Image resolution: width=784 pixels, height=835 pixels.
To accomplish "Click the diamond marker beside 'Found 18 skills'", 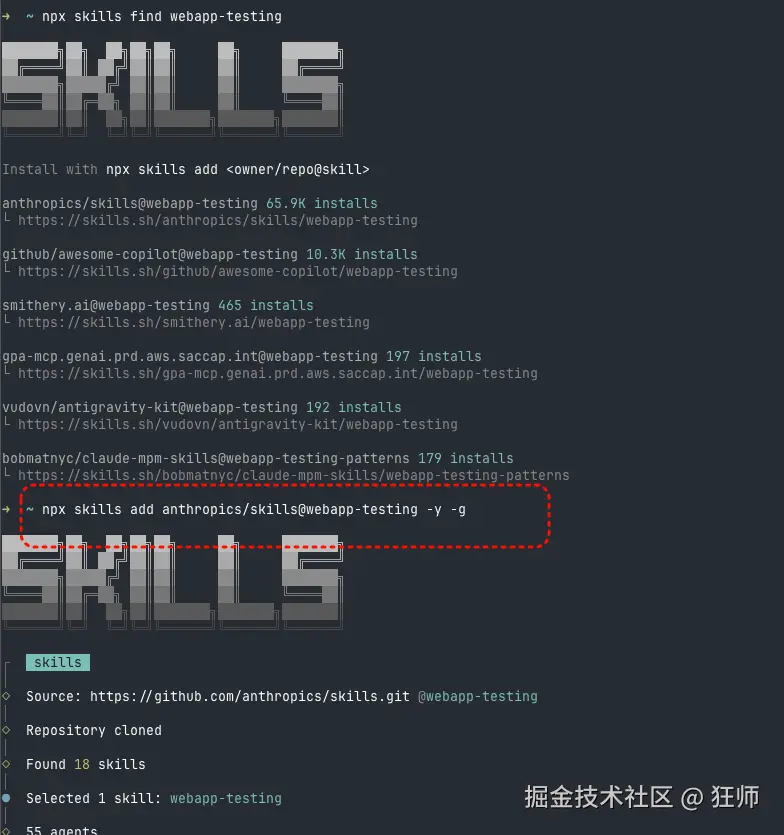I will pyautogui.click(x=6, y=764).
